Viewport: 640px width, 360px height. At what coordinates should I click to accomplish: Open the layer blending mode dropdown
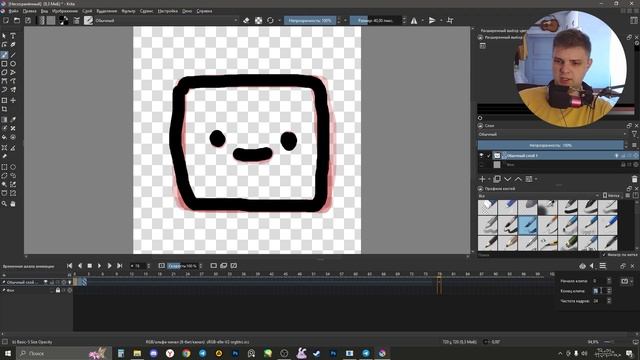tap(553, 134)
